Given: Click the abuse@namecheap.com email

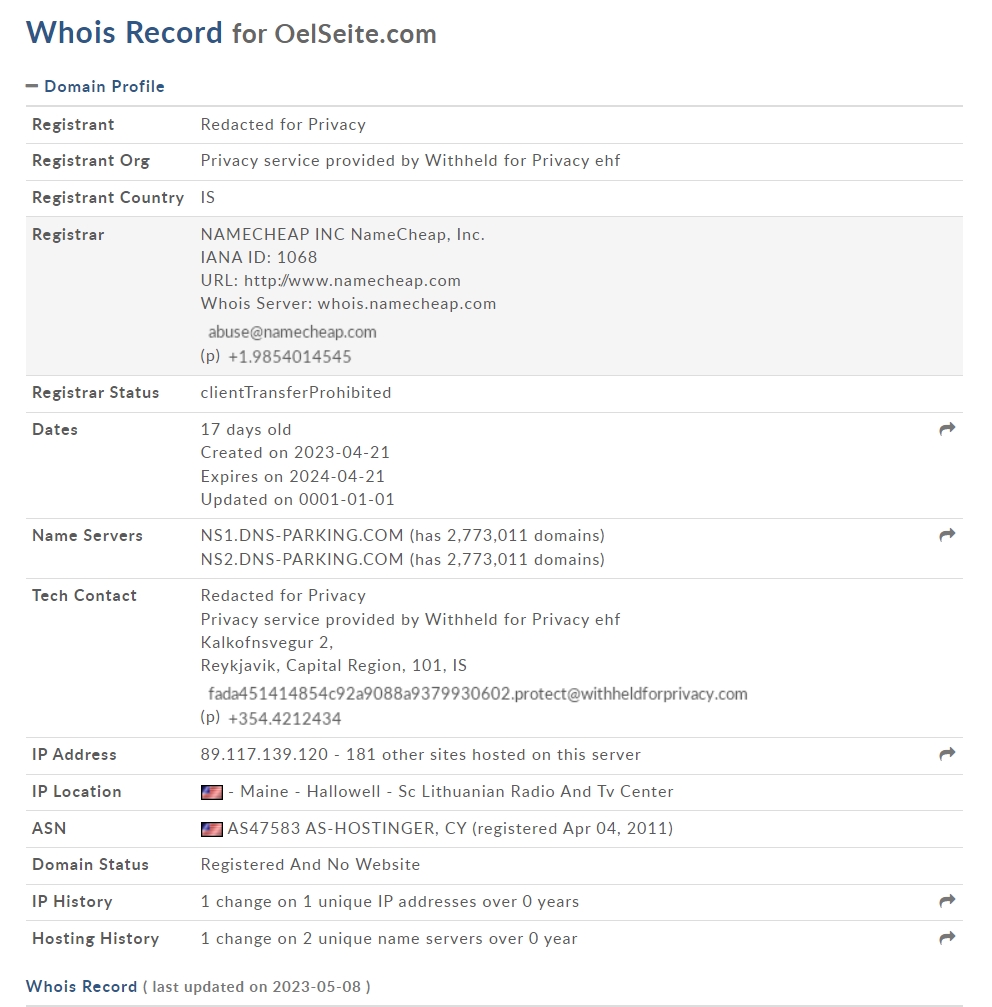Looking at the screenshot, I should (292, 332).
